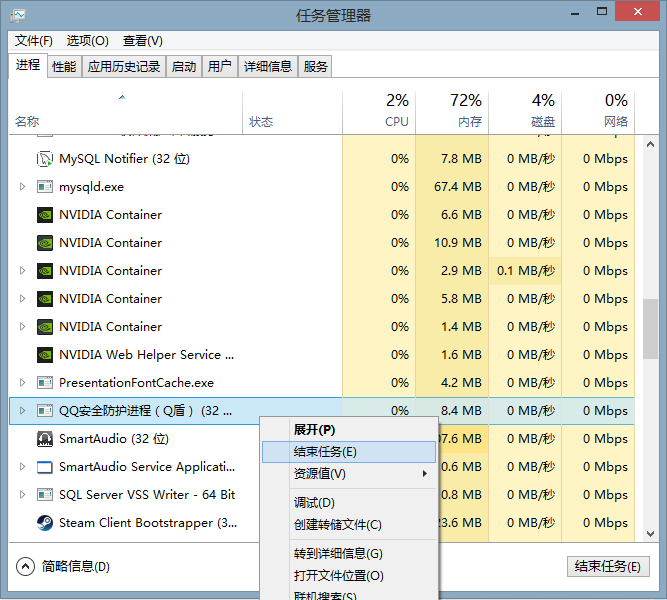Choose 转到详细信息(G) in context menu
667x600 pixels.
[x=349, y=554]
